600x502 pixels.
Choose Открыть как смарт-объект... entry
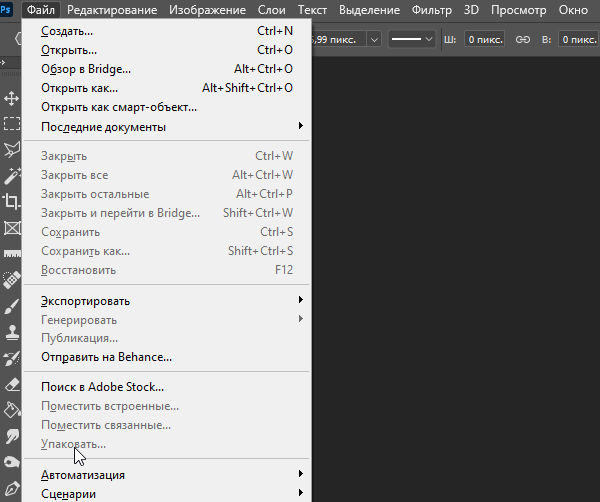[x=167, y=107]
